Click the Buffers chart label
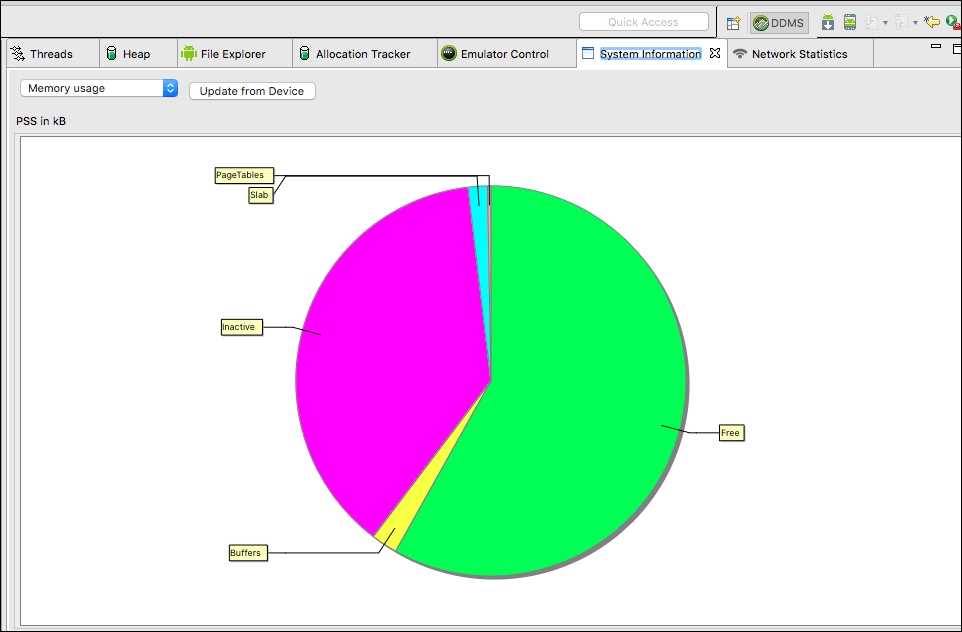 [x=247, y=553]
